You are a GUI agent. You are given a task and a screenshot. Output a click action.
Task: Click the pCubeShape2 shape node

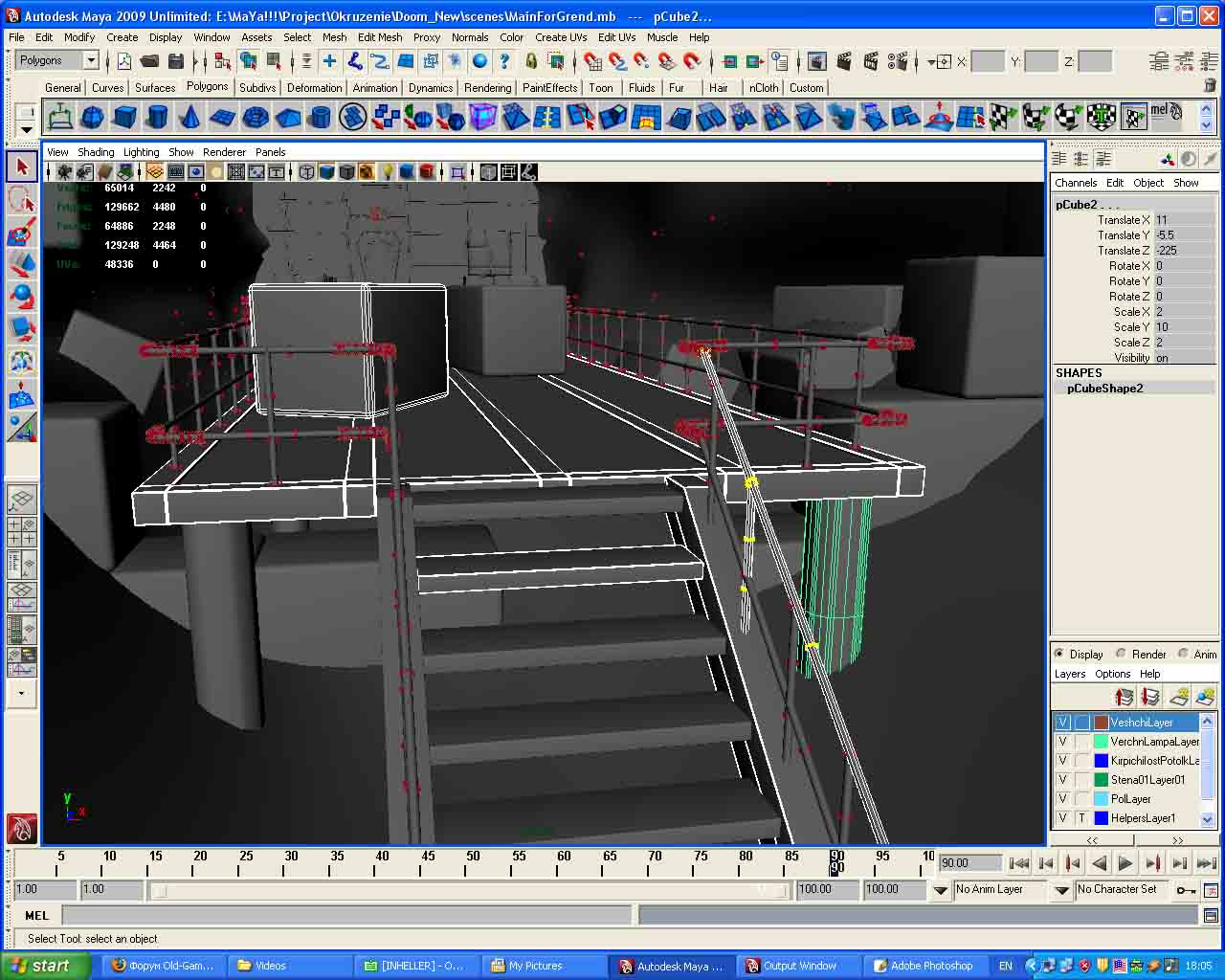[1104, 389]
